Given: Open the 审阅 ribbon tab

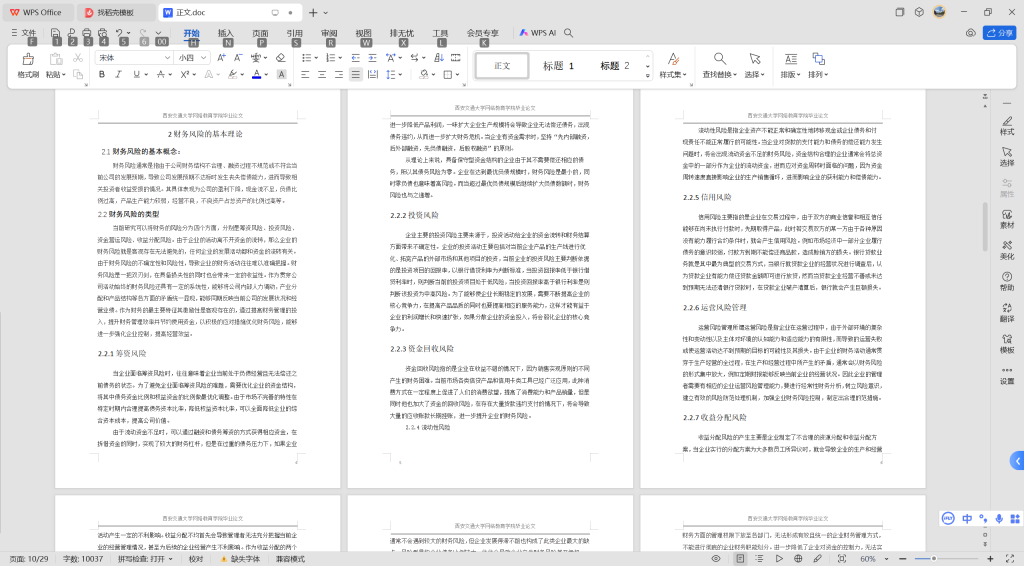Looking at the screenshot, I should (x=329, y=33).
